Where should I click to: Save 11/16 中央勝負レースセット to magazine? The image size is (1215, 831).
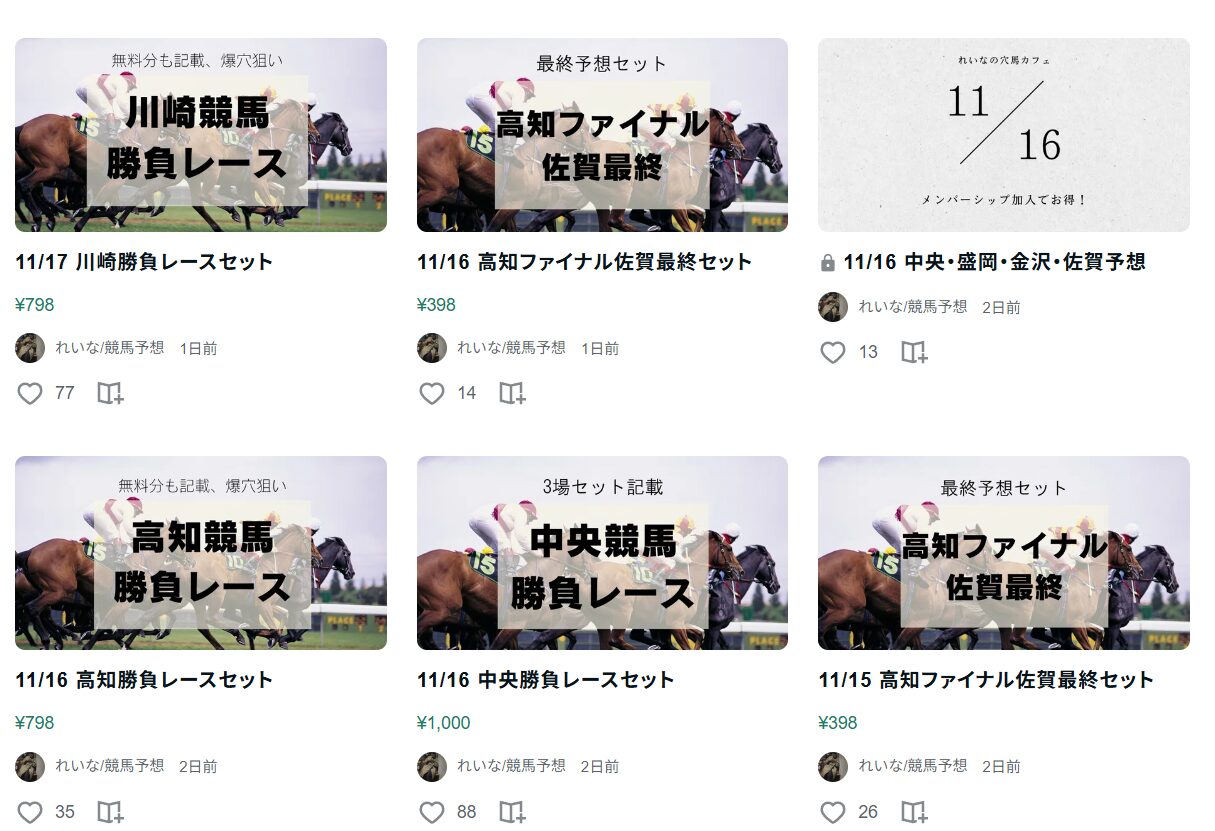point(512,812)
